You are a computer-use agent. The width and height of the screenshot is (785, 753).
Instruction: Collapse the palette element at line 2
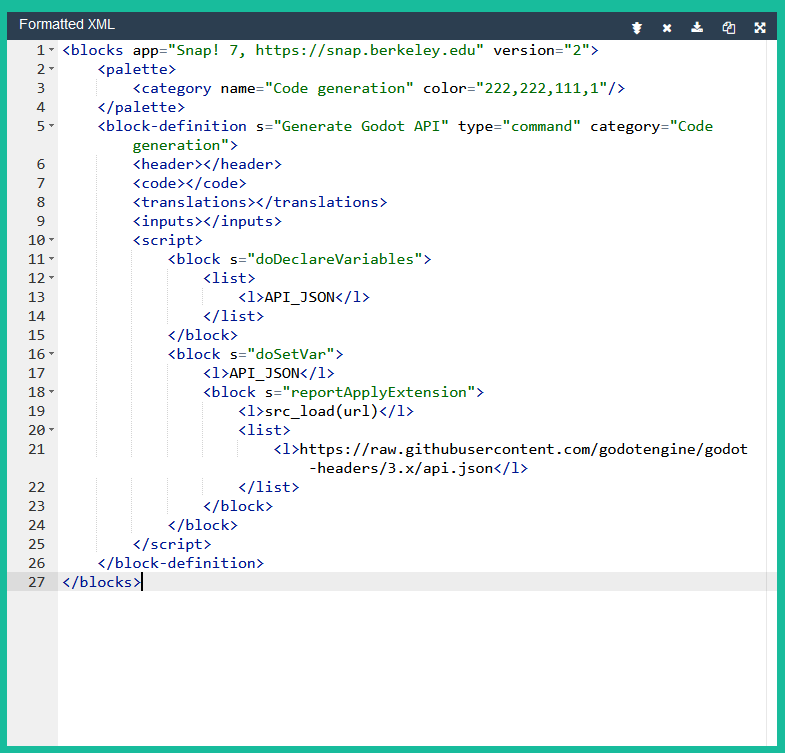(x=52, y=69)
